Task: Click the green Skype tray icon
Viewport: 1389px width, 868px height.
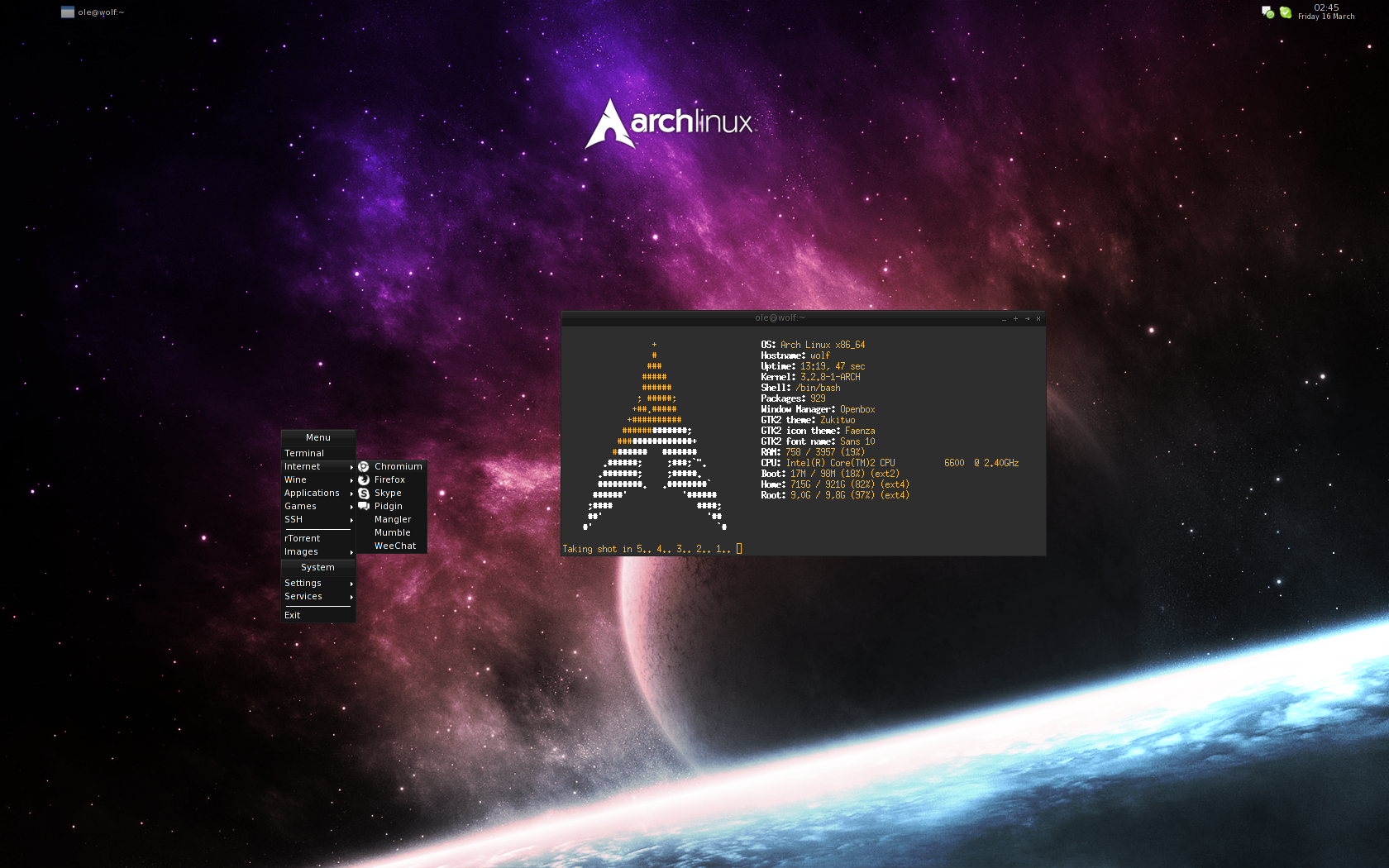Action: coord(1286,12)
